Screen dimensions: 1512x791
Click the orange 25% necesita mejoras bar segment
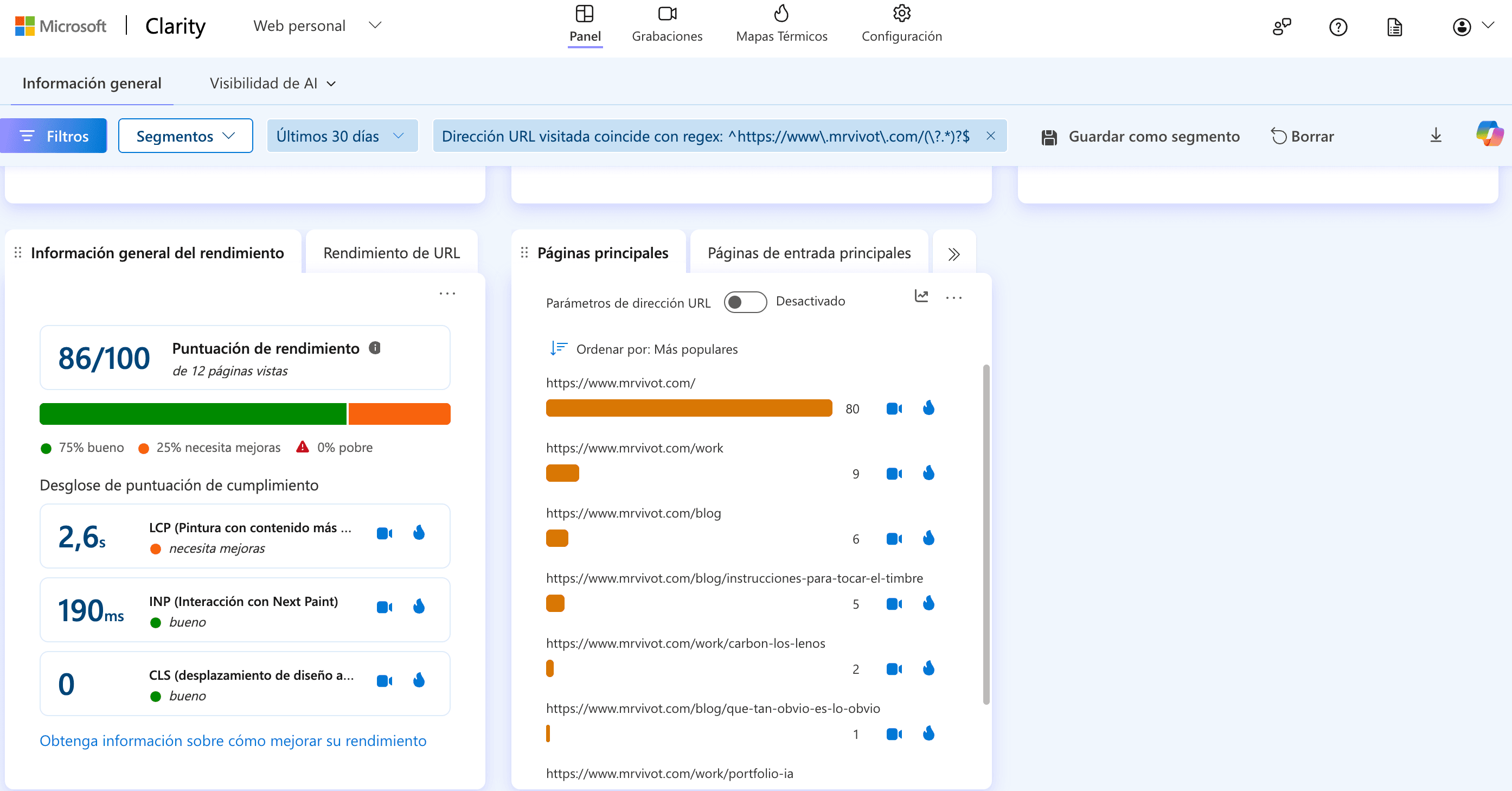click(x=399, y=413)
